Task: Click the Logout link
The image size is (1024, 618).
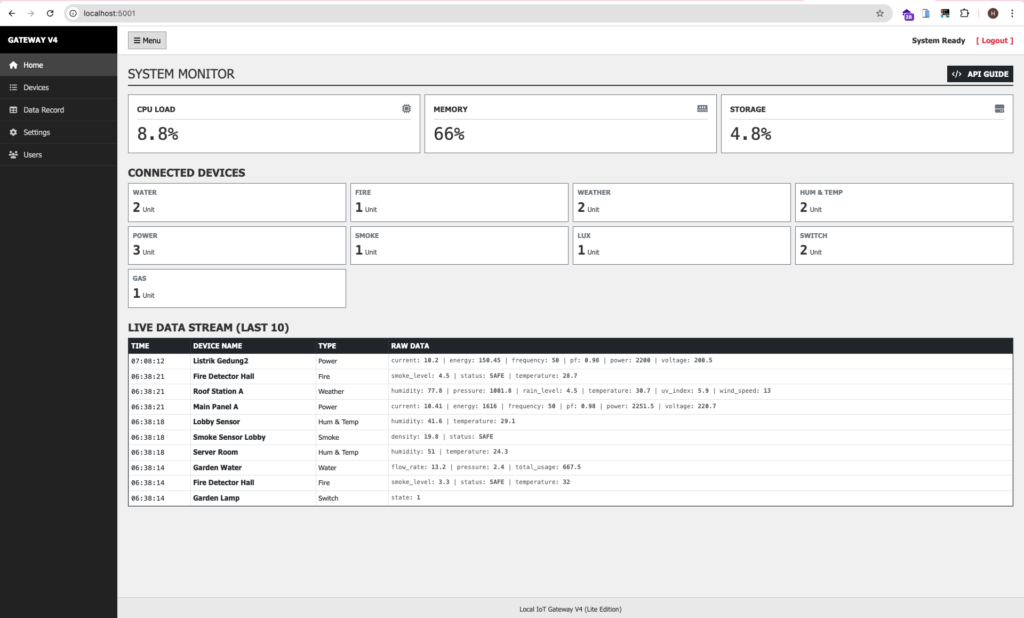Action: click(993, 41)
